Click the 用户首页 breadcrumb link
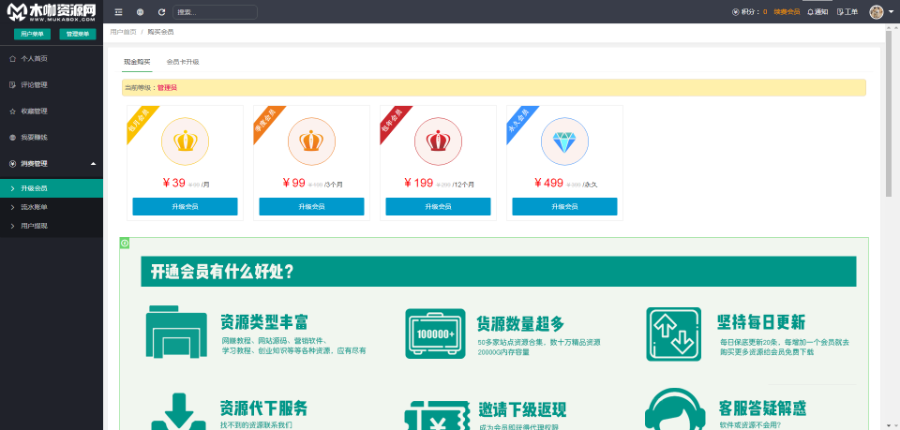Screen dimensions: 900x430 click(121, 33)
